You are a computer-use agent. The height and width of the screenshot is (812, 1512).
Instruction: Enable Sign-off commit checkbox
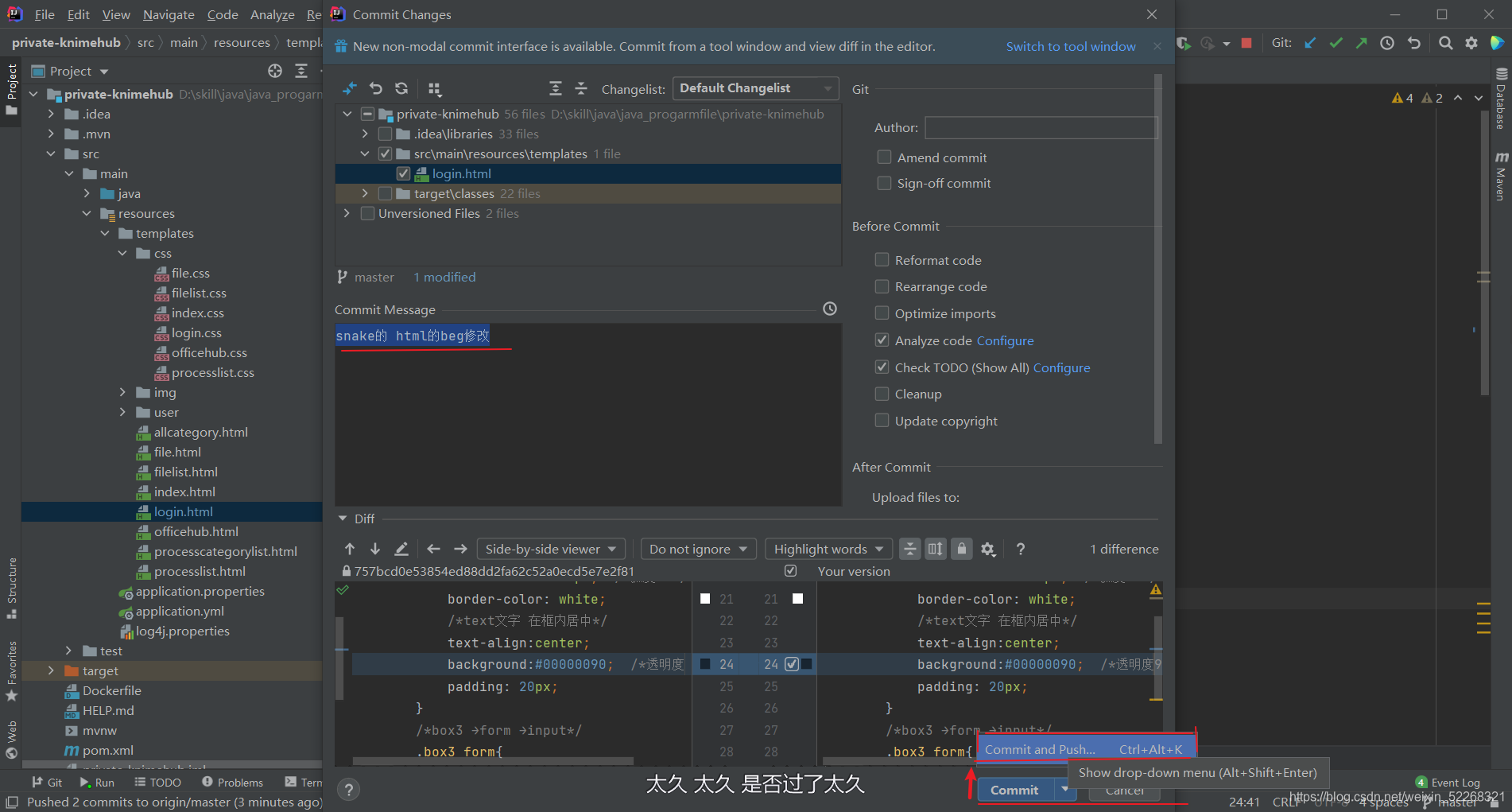click(884, 183)
